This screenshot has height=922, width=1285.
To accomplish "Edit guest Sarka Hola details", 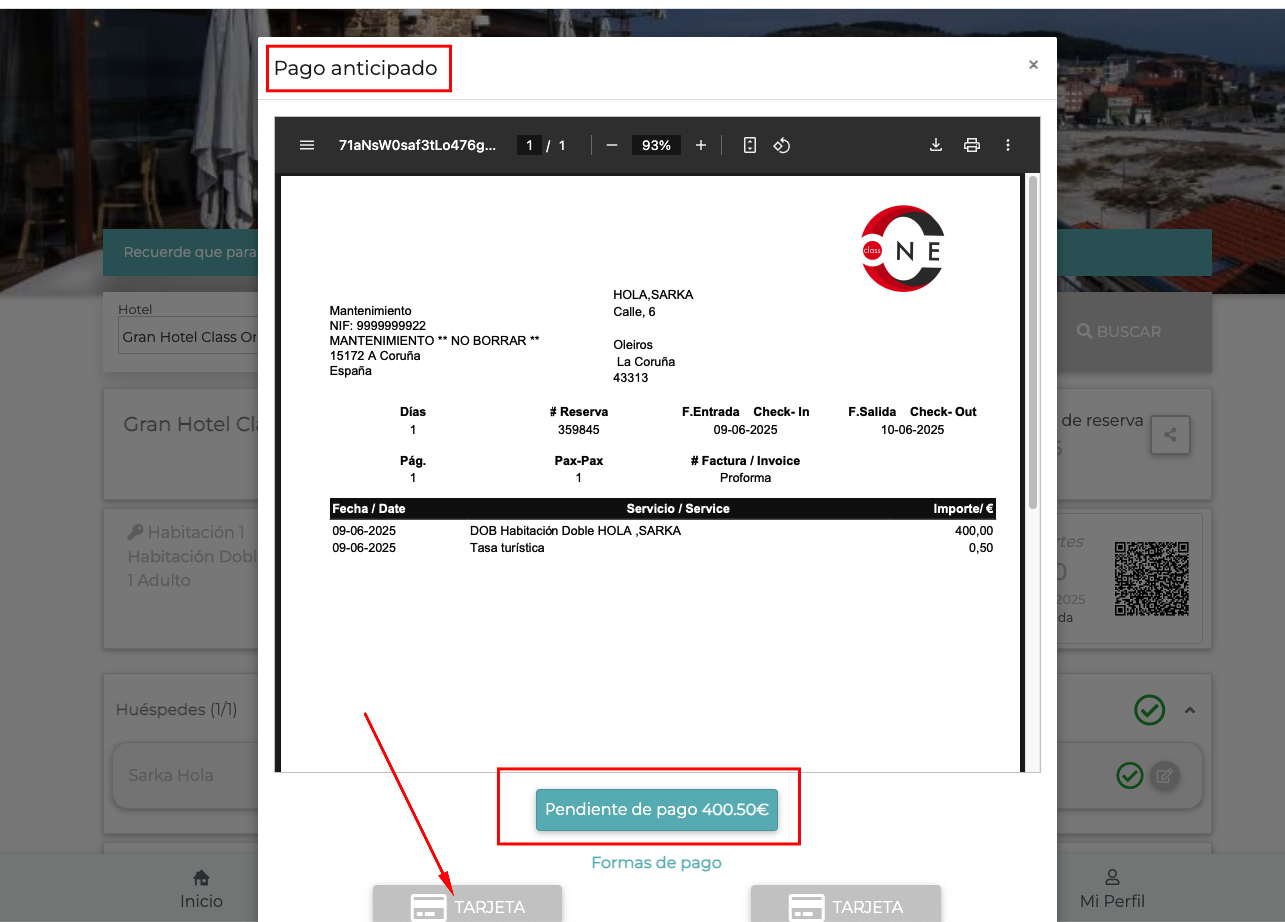I will pyautogui.click(x=1162, y=775).
